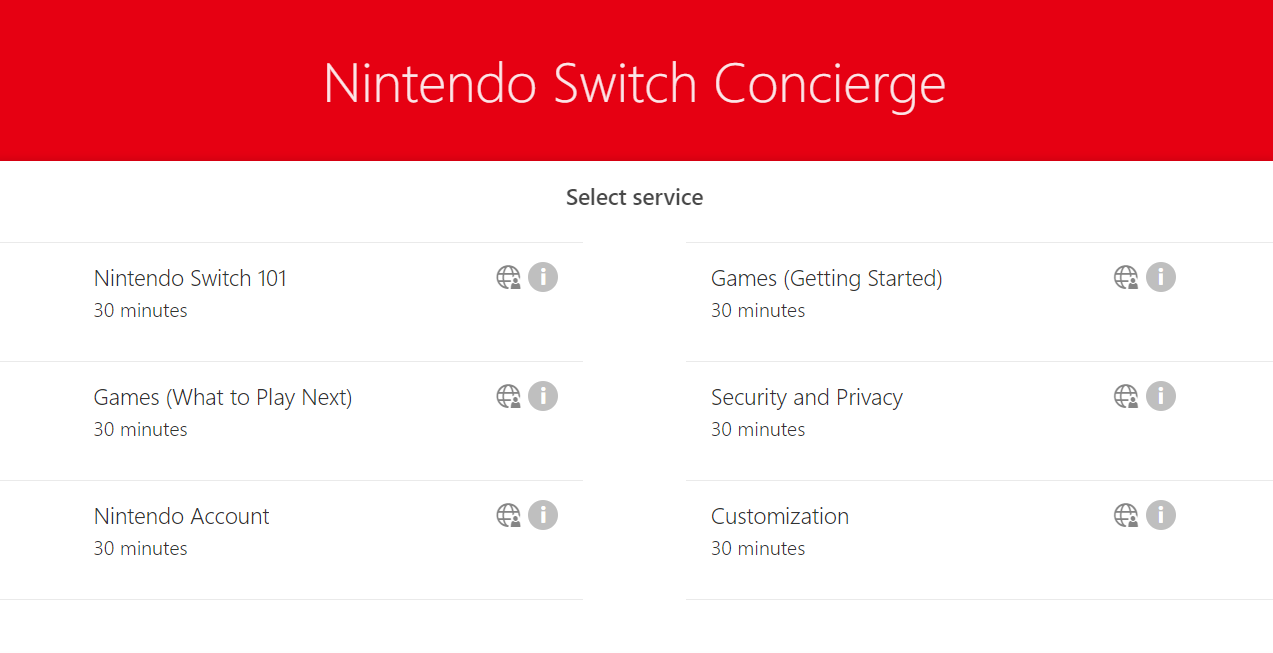Open info icon for Games (Getting Started)
Image resolution: width=1273 pixels, height=653 pixels.
pyautogui.click(x=1160, y=277)
